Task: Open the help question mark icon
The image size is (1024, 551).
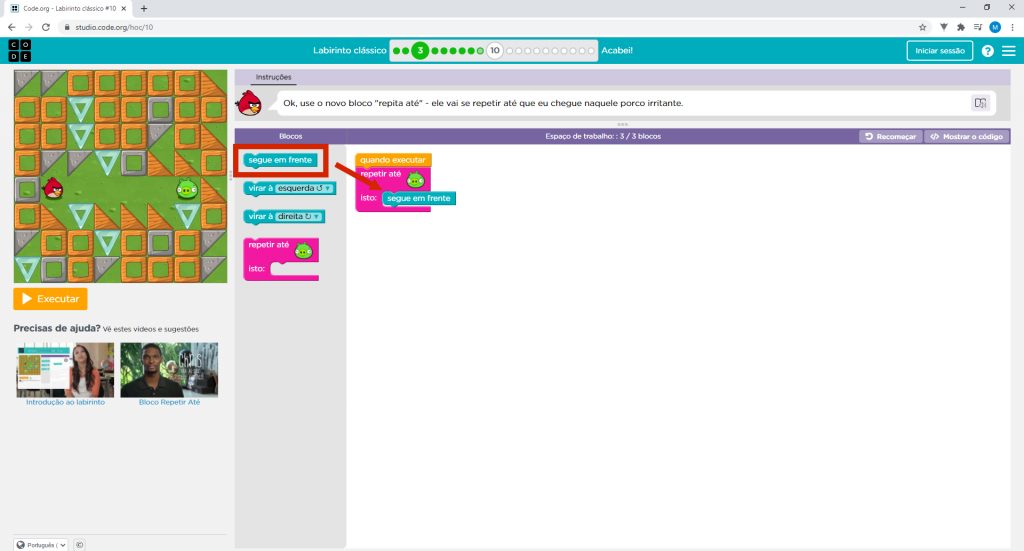Action: 987,51
